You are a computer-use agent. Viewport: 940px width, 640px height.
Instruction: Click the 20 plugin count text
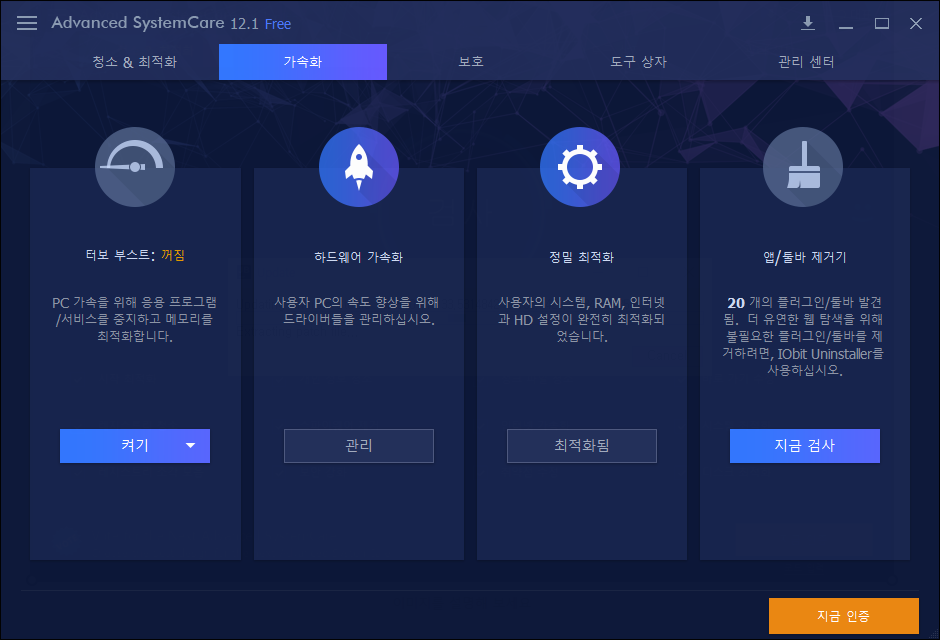pos(736,303)
